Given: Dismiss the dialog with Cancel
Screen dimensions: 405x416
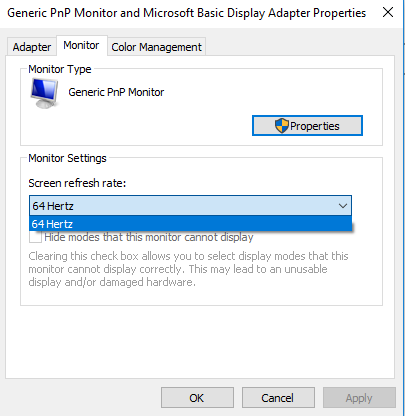Looking at the screenshot, I should pyautogui.click(x=278, y=398).
